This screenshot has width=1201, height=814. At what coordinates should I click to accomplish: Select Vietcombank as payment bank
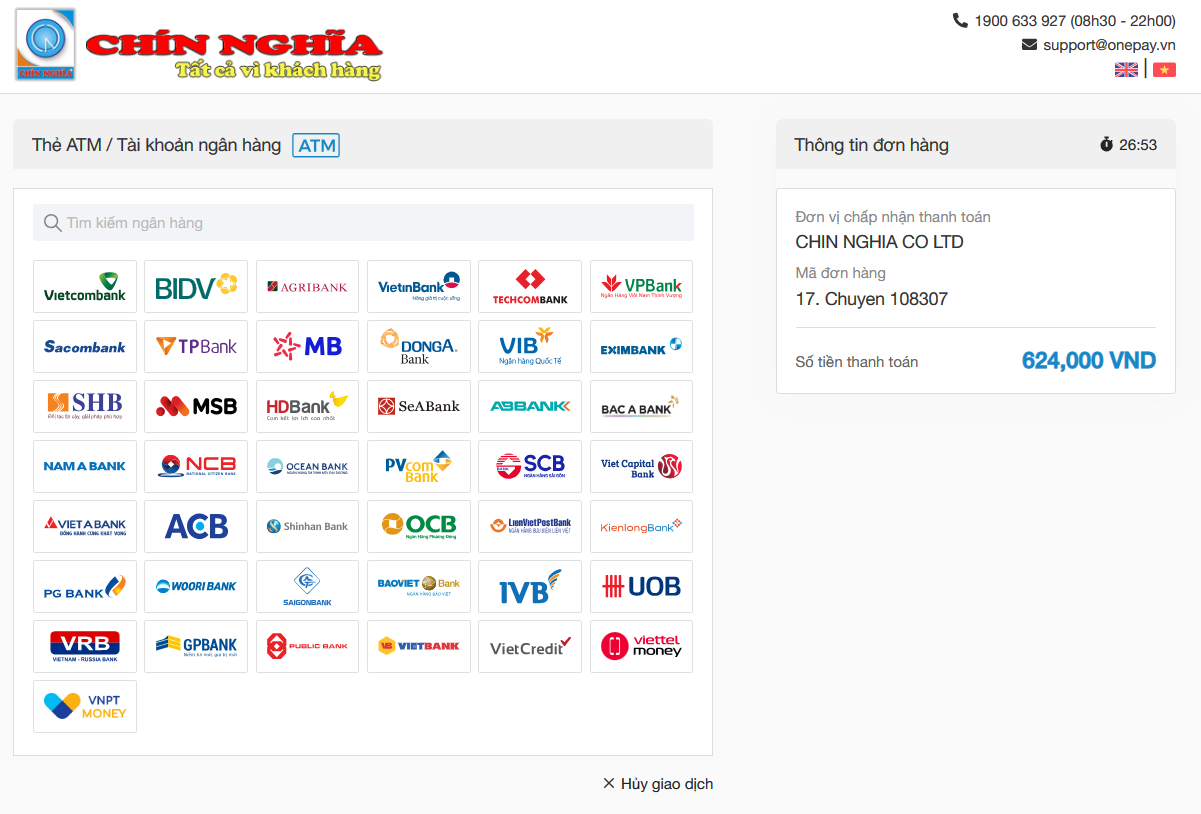click(x=85, y=287)
